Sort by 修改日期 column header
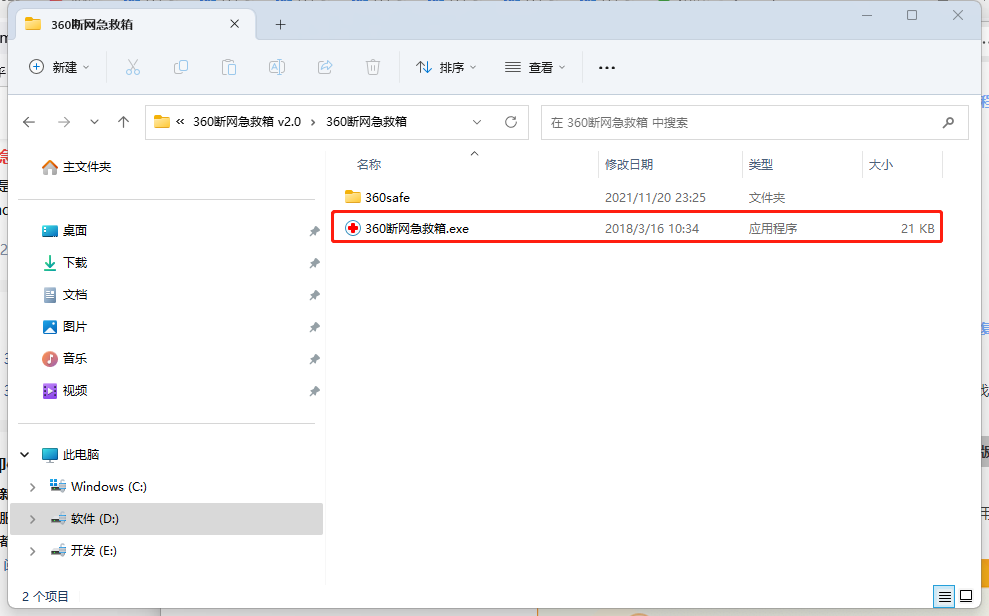Viewport: 989px width, 616px height. (629, 165)
